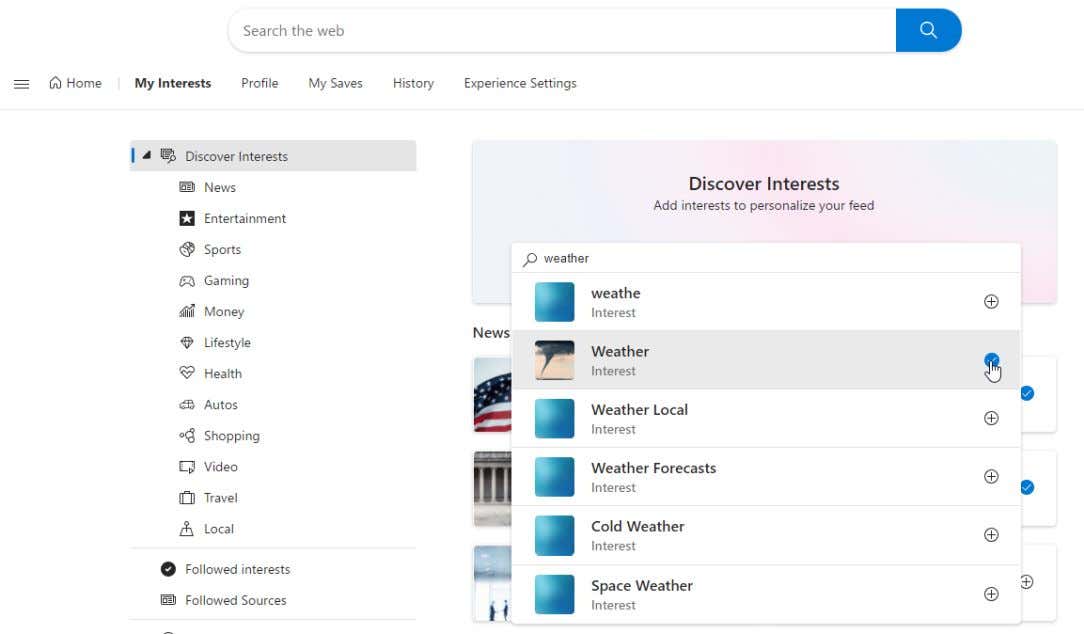Click the 'Cold Weather' result text

click(x=637, y=526)
